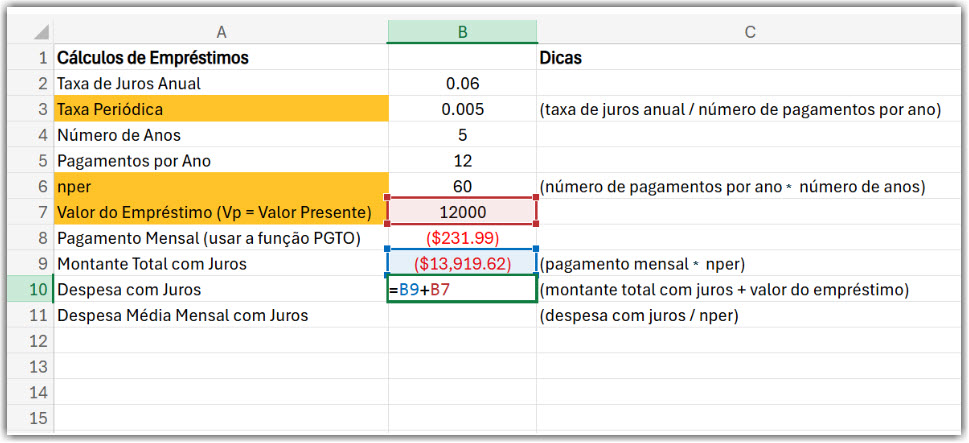This screenshot has height=443, width=969.
Task: Select column B header
Action: [462, 32]
